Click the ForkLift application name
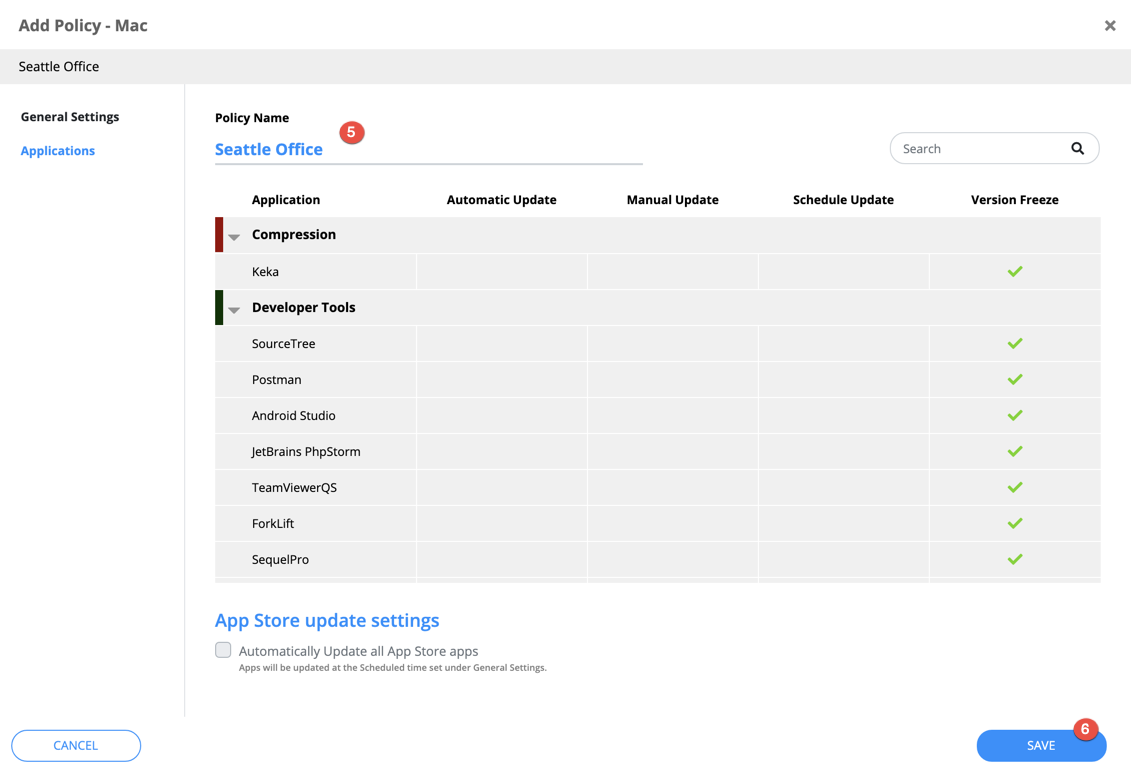 [273, 524]
